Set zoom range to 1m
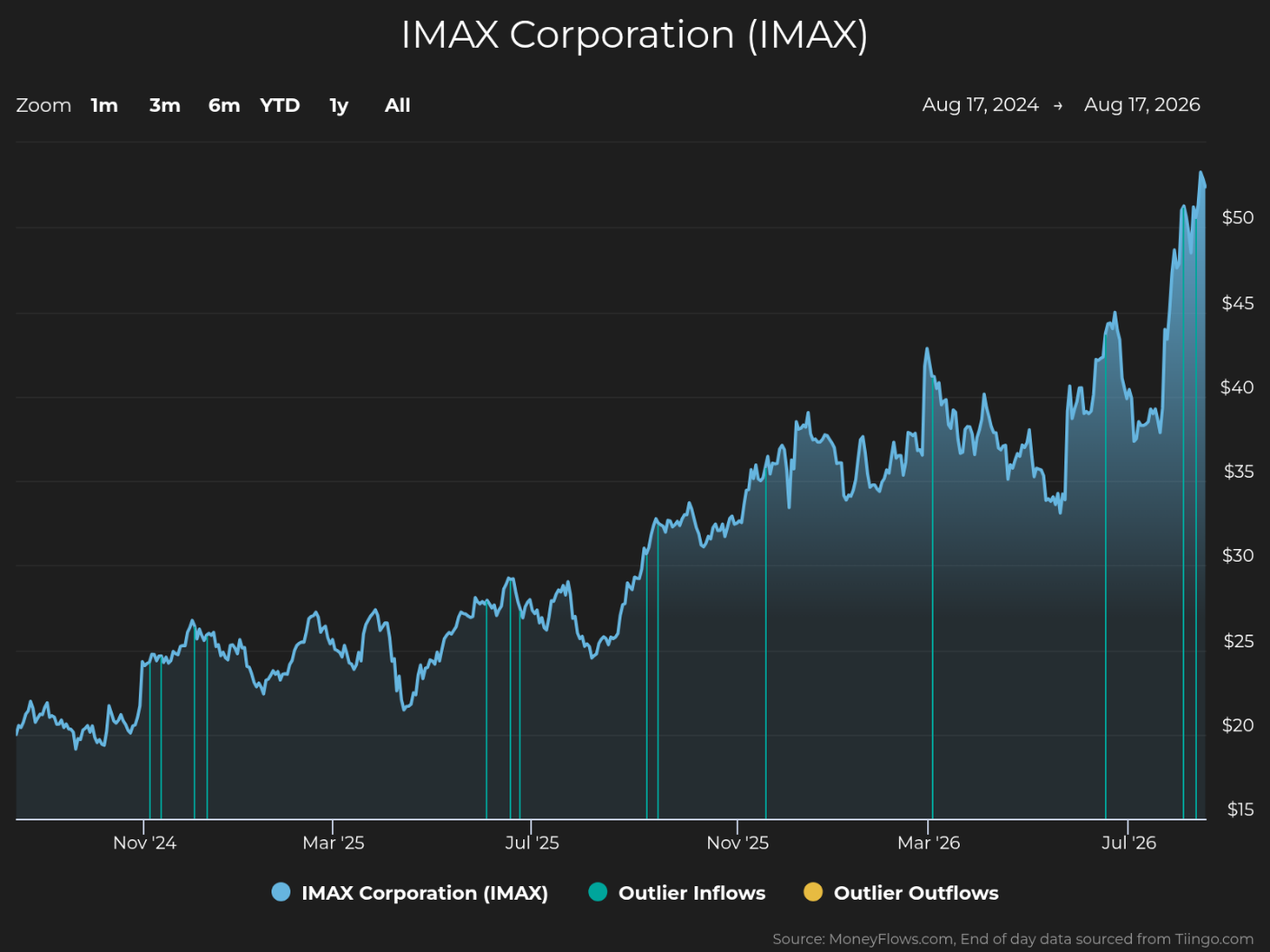The height and width of the screenshot is (952, 1270). click(105, 105)
